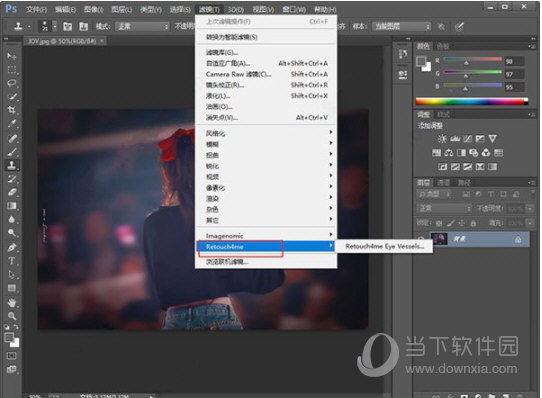Screen dimensions: 542x398
Task: Toggle lock transparent pixels
Action: click(439, 223)
